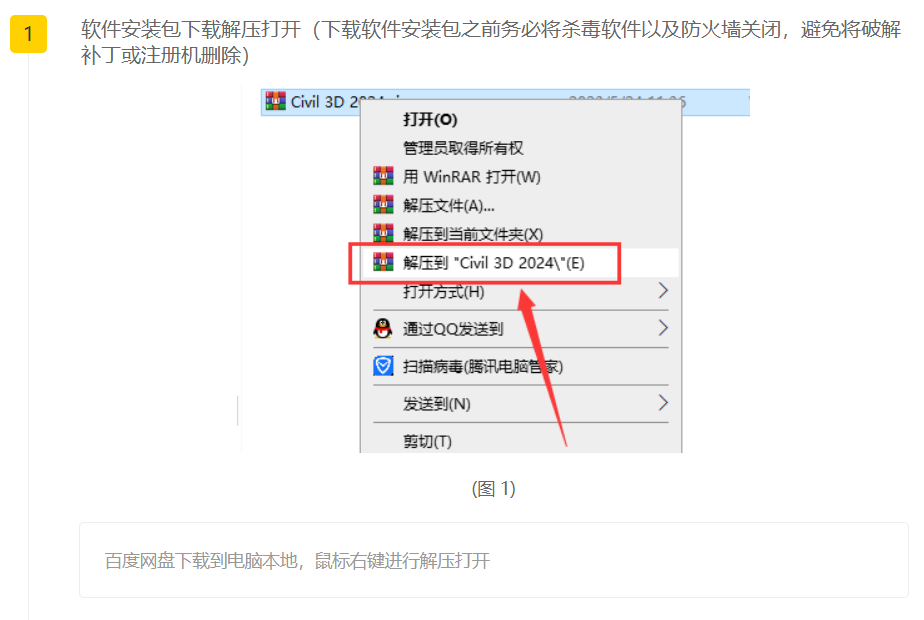Viewport: 924px width, 620px height.
Task: Click the yellow step number 1 badge
Action: pyautogui.click(x=28, y=34)
